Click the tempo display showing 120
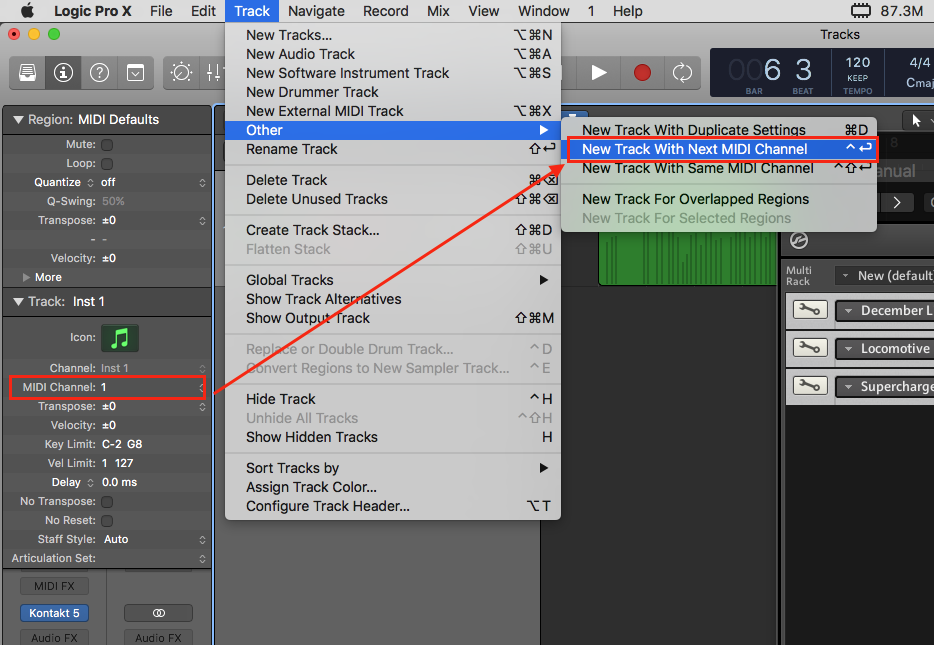Image resolution: width=934 pixels, height=645 pixels. (x=857, y=63)
